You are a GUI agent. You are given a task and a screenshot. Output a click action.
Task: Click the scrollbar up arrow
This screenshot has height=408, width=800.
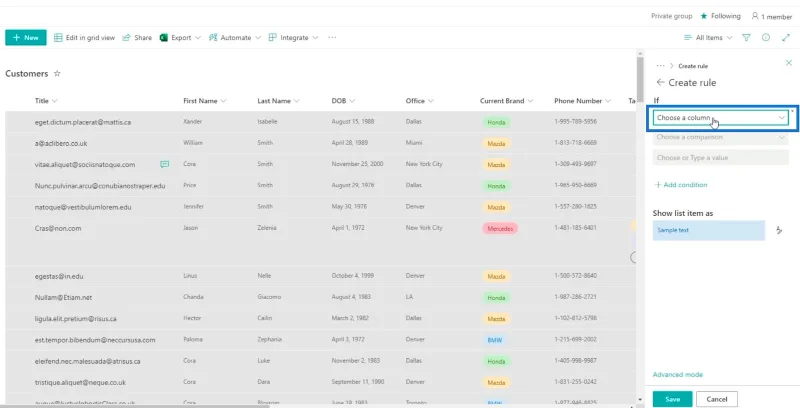coord(640,53)
